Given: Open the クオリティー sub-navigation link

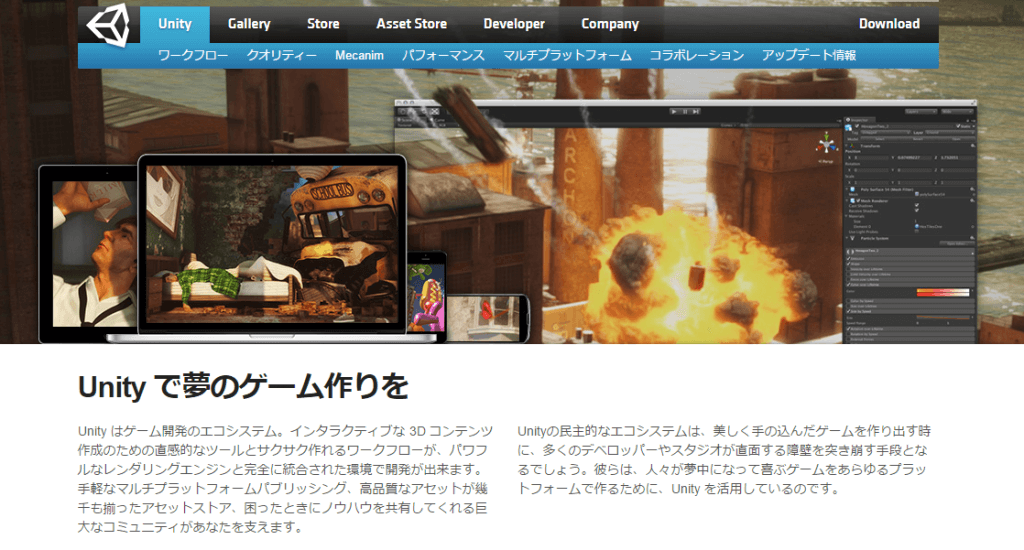Looking at the screenshot, I should click(x=281, y=56).
